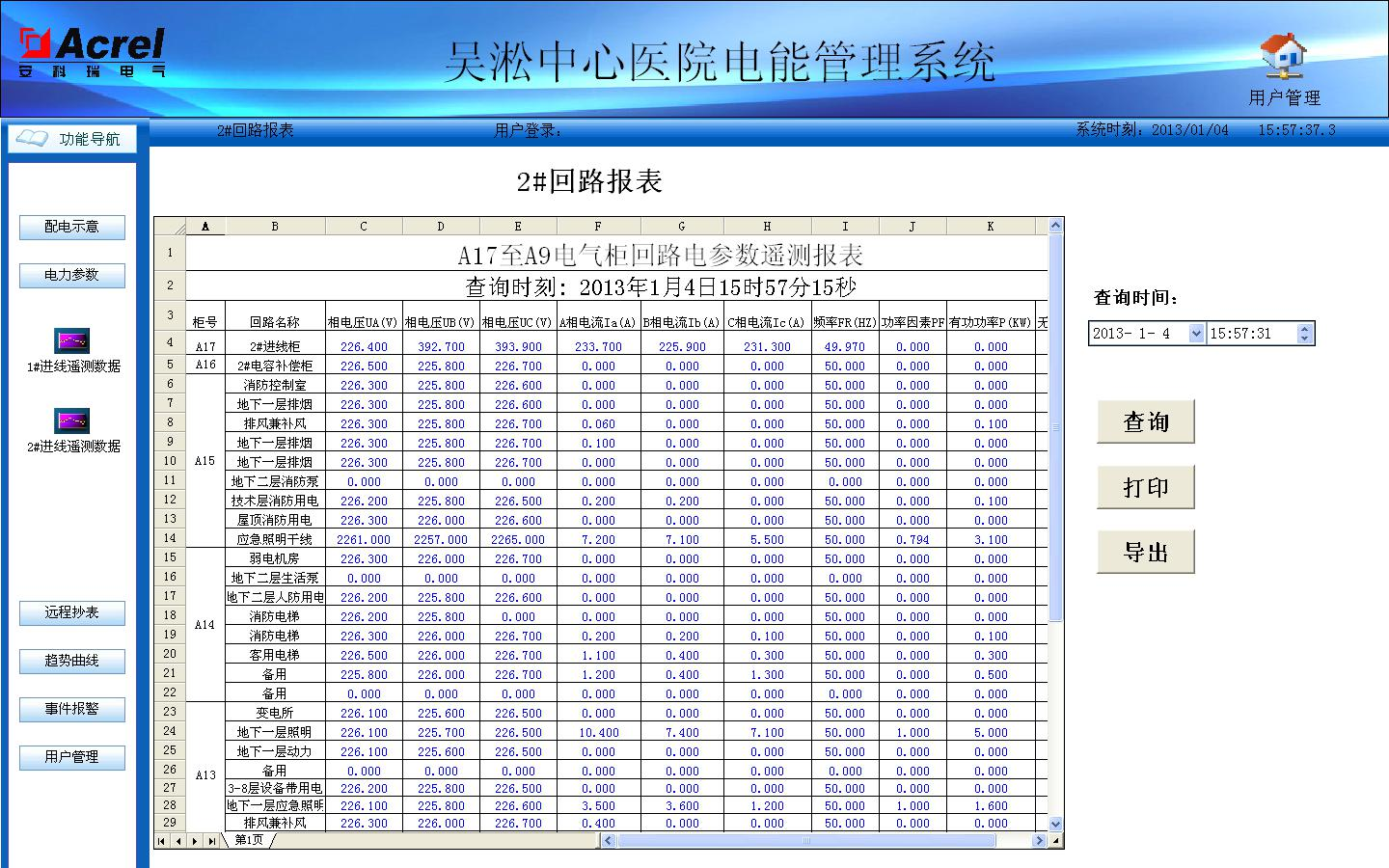Screen dimensions: 1389x868
Task: Click the vertical scrollbar thumb
Action: [x=1055, y=427]
